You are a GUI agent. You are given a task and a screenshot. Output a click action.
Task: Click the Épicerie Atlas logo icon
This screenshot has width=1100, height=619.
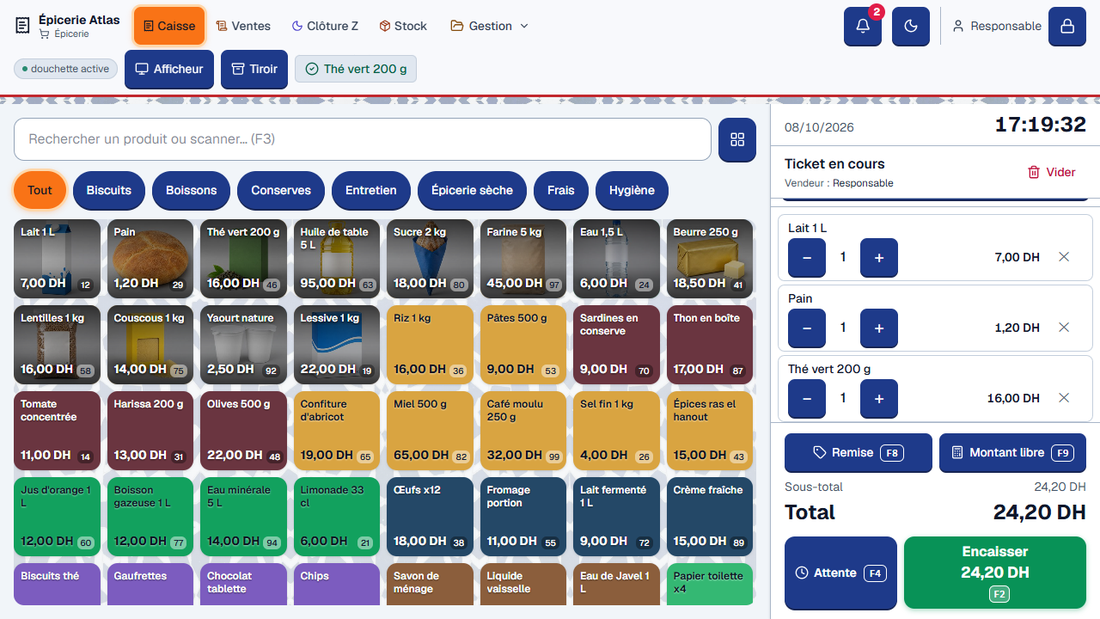pyautogui.click(x=22, y=26)
